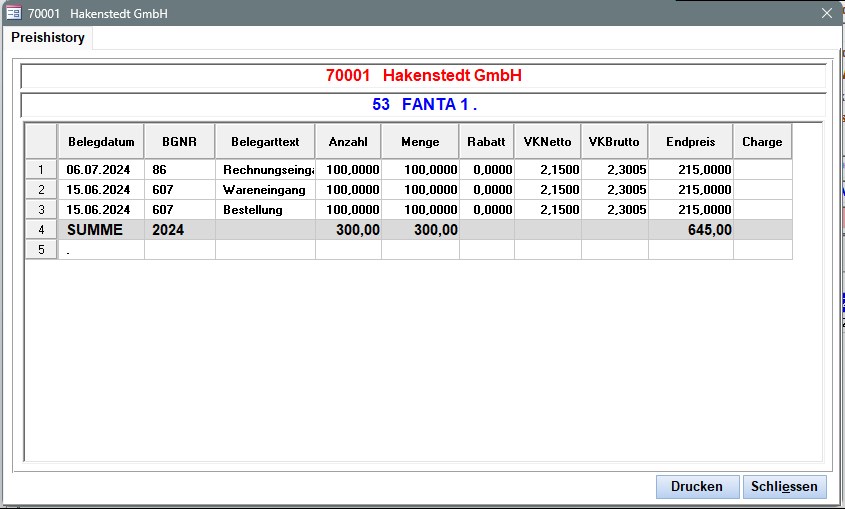Click the empty Belegdatum cell in row 5

(x=101, y=250)
